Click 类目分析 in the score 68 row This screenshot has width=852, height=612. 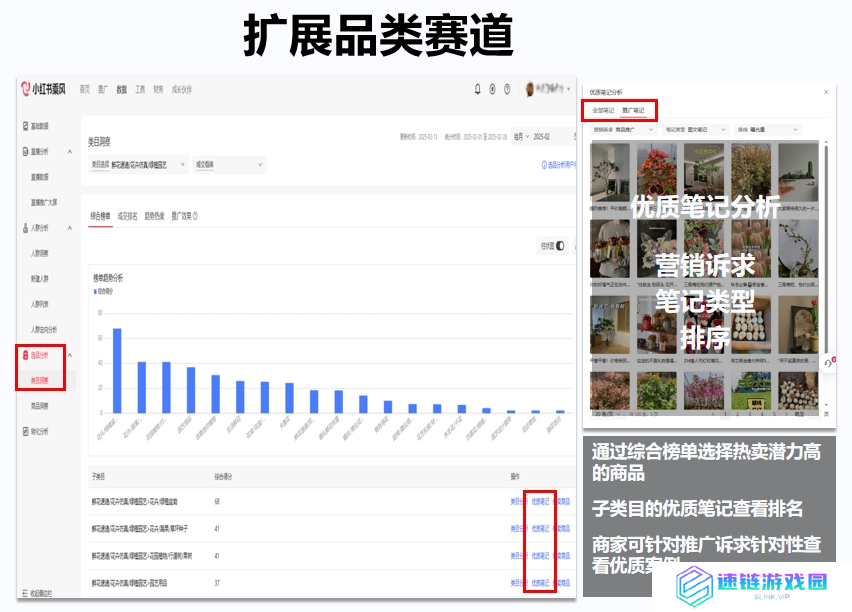(518, 502)
